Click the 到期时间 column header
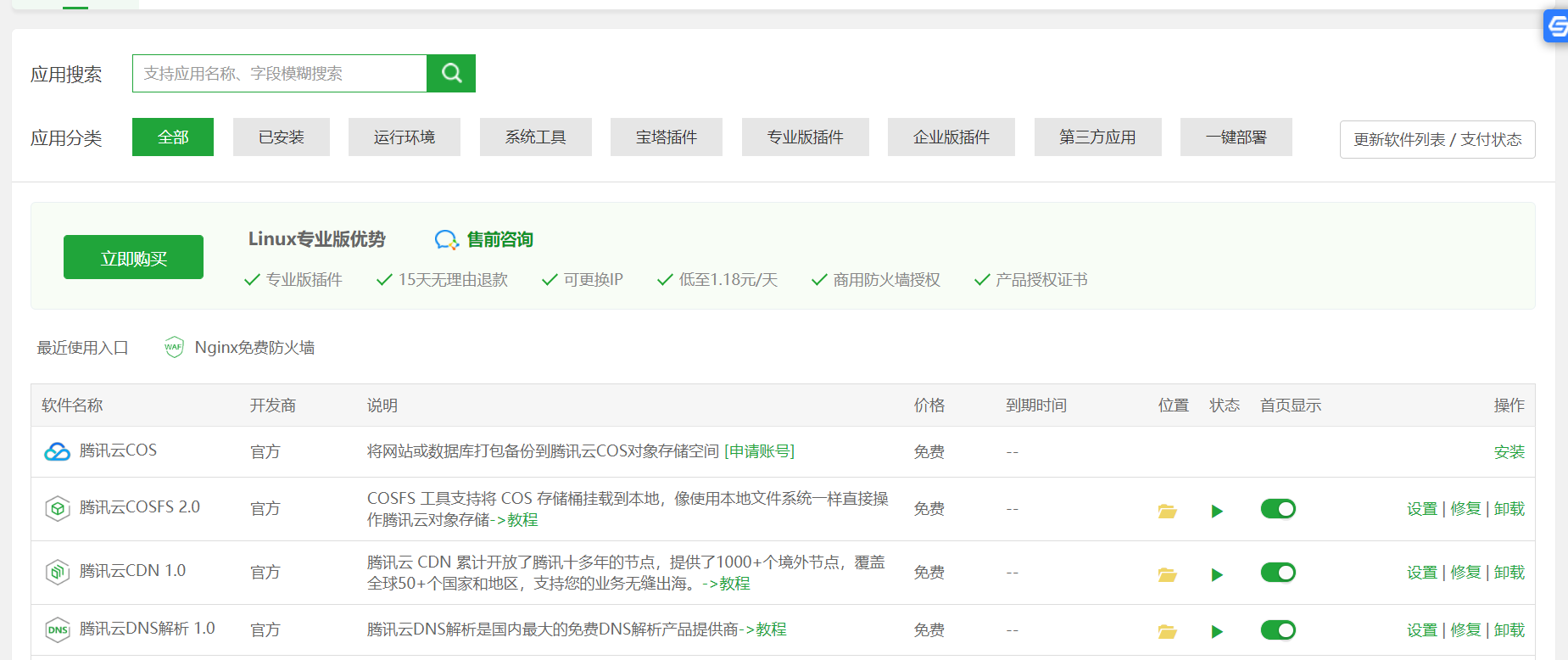Image resolution: width=1568 pixels, height=660 pixels. click(1036, 406)
